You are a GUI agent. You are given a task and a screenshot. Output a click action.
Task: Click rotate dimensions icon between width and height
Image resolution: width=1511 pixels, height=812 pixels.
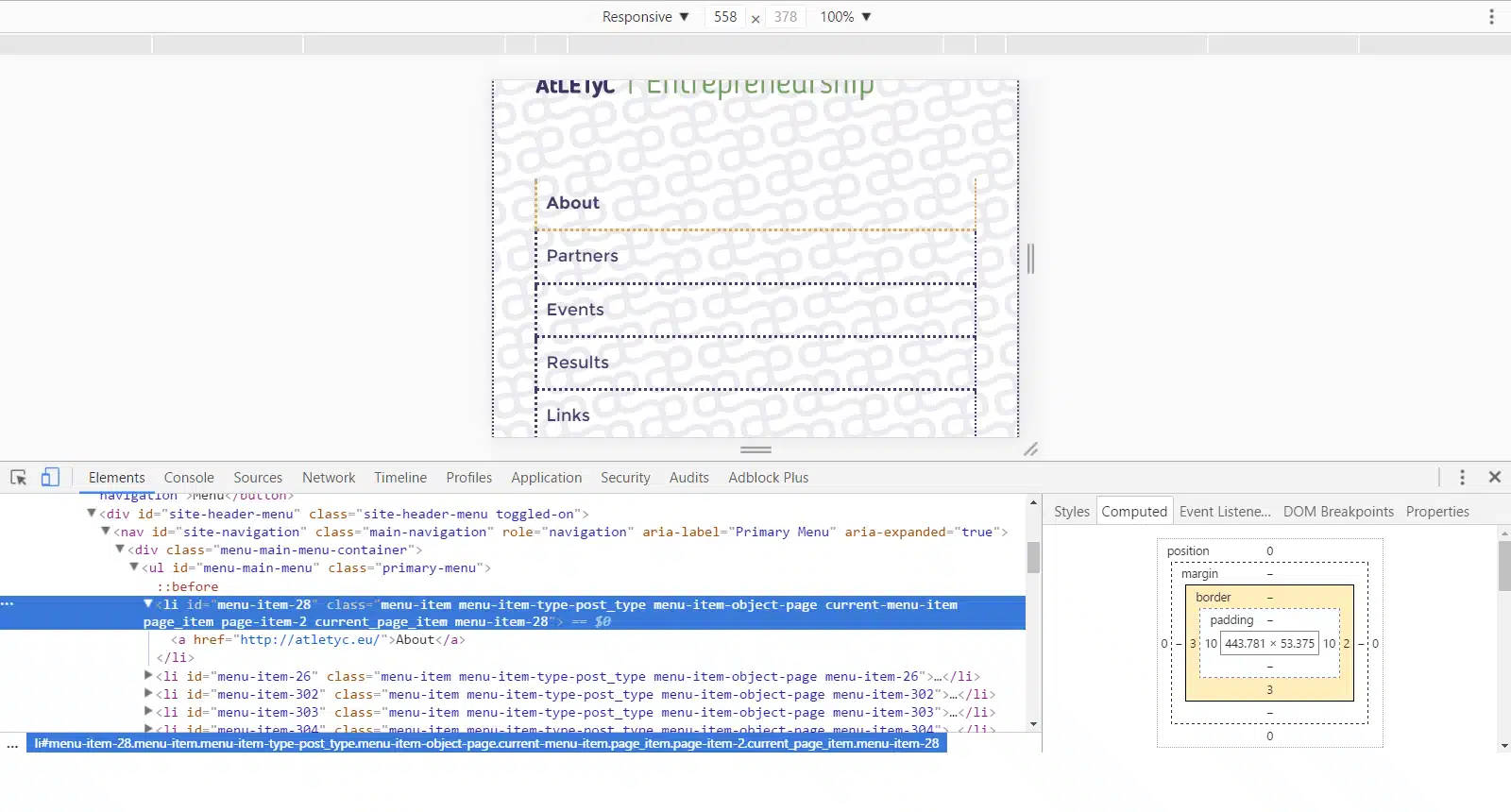pos(755,18)
